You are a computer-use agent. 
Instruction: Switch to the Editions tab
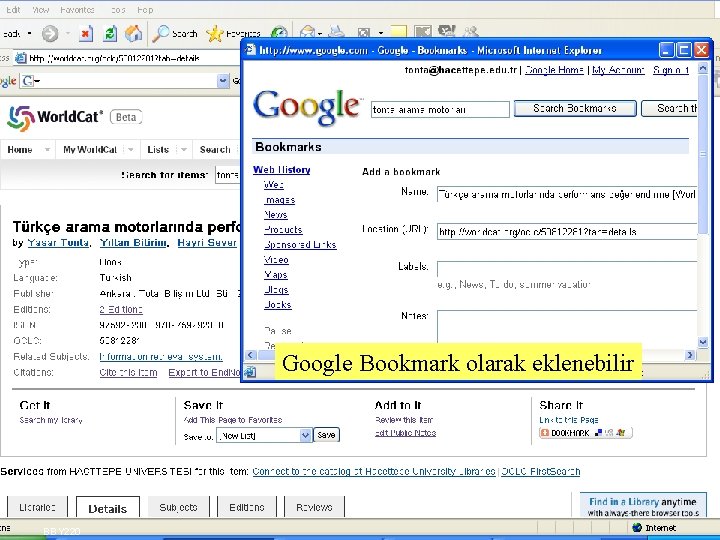coord(247,507)
